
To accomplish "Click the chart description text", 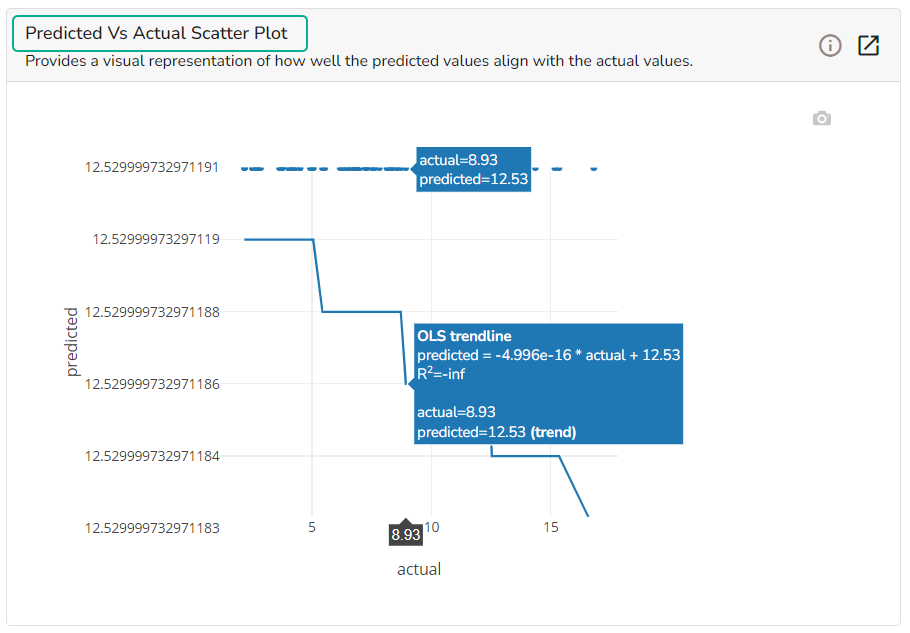I will click(x=358, y=61).
